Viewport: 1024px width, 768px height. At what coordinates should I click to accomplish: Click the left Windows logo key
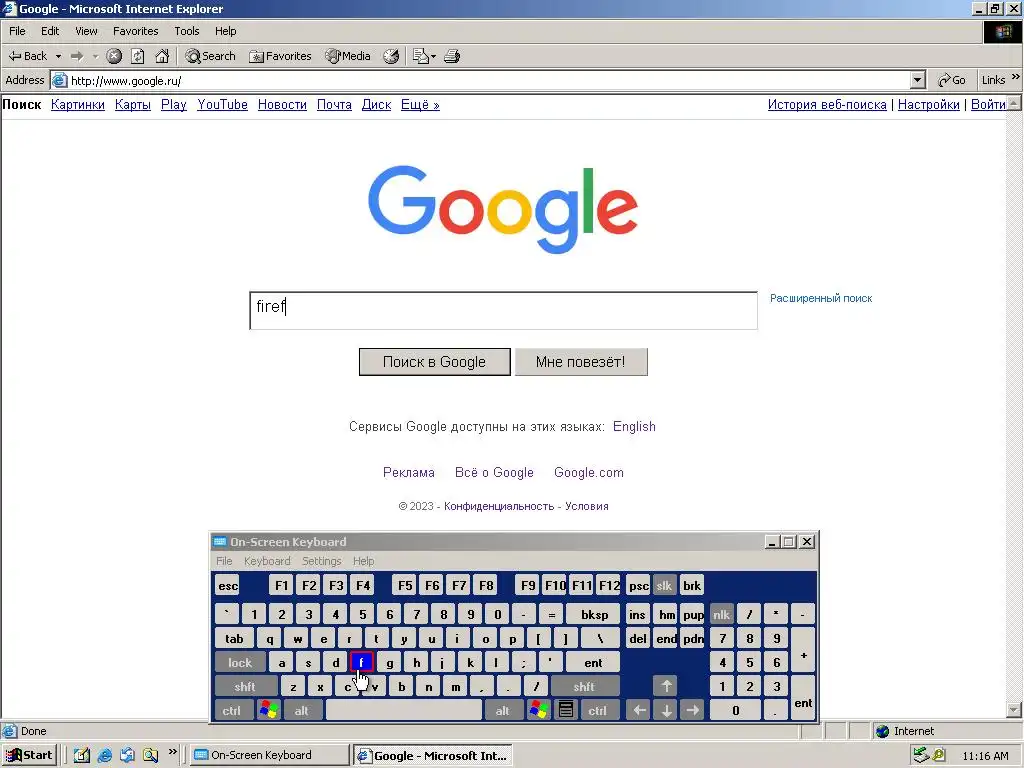coord(268,711)
